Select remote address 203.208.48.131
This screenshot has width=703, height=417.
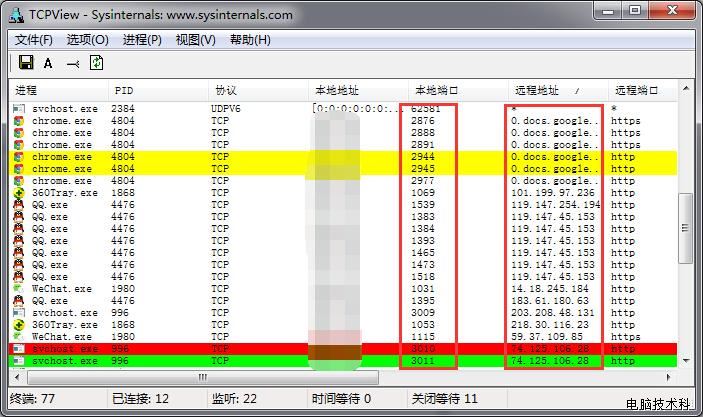553,313
